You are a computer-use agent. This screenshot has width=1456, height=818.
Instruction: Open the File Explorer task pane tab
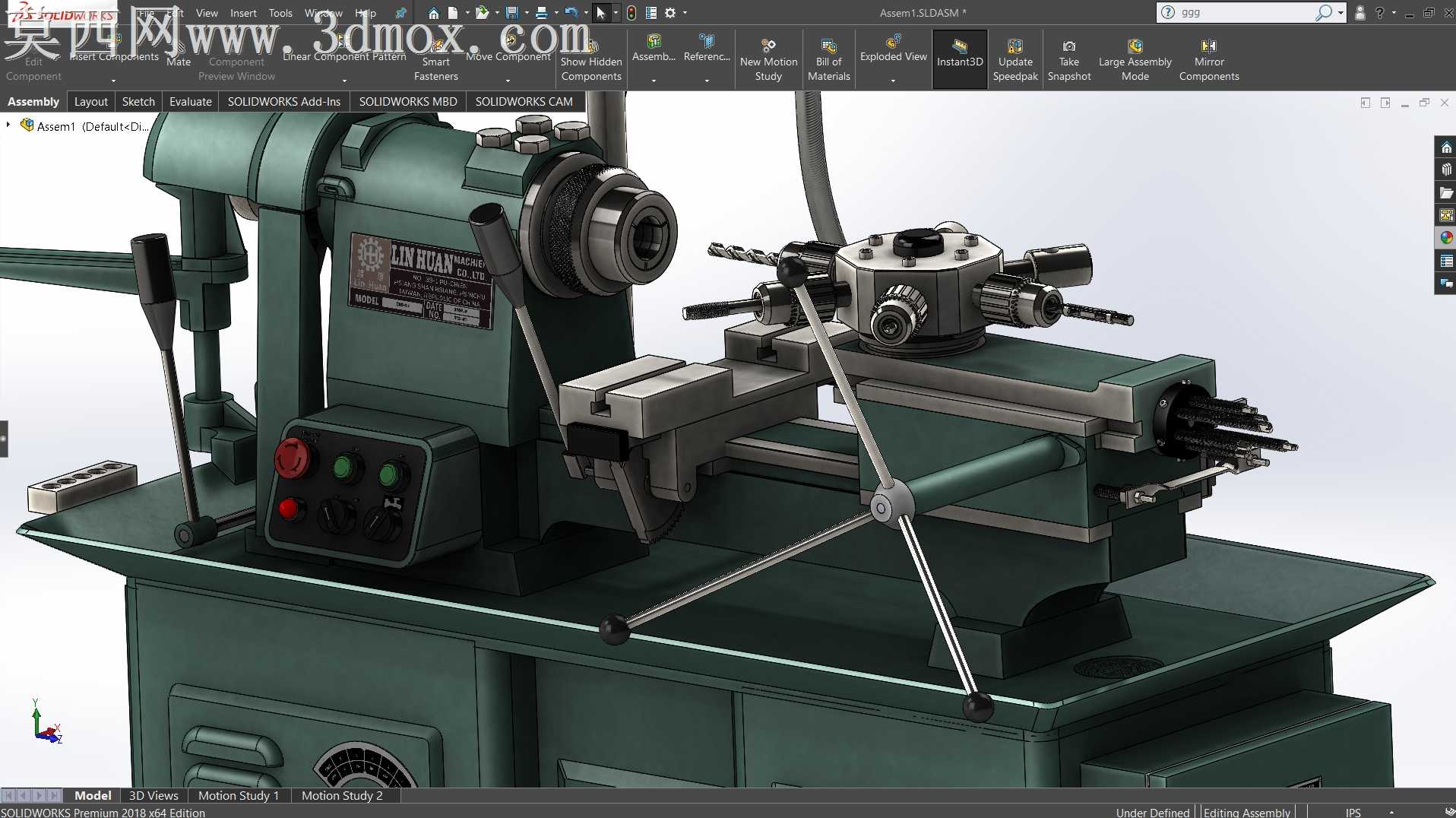(x=1446, y=193)
